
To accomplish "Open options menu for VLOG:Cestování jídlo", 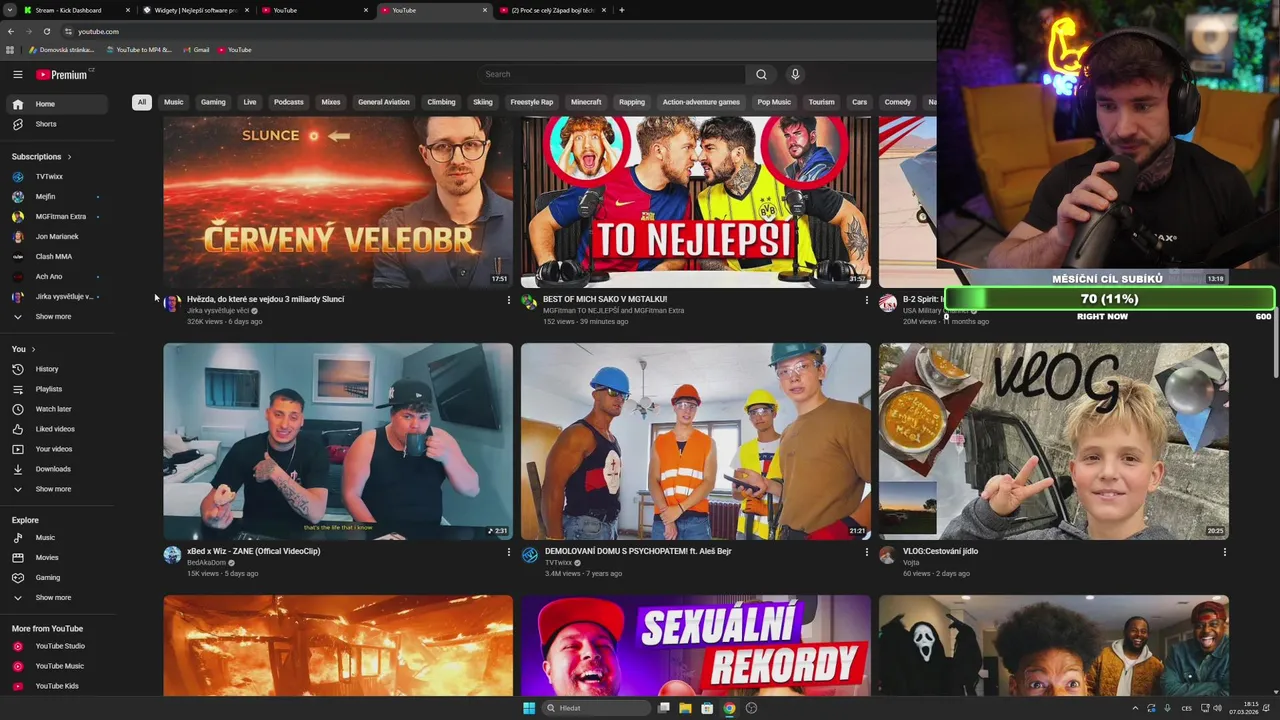I will coord(1224,552).
